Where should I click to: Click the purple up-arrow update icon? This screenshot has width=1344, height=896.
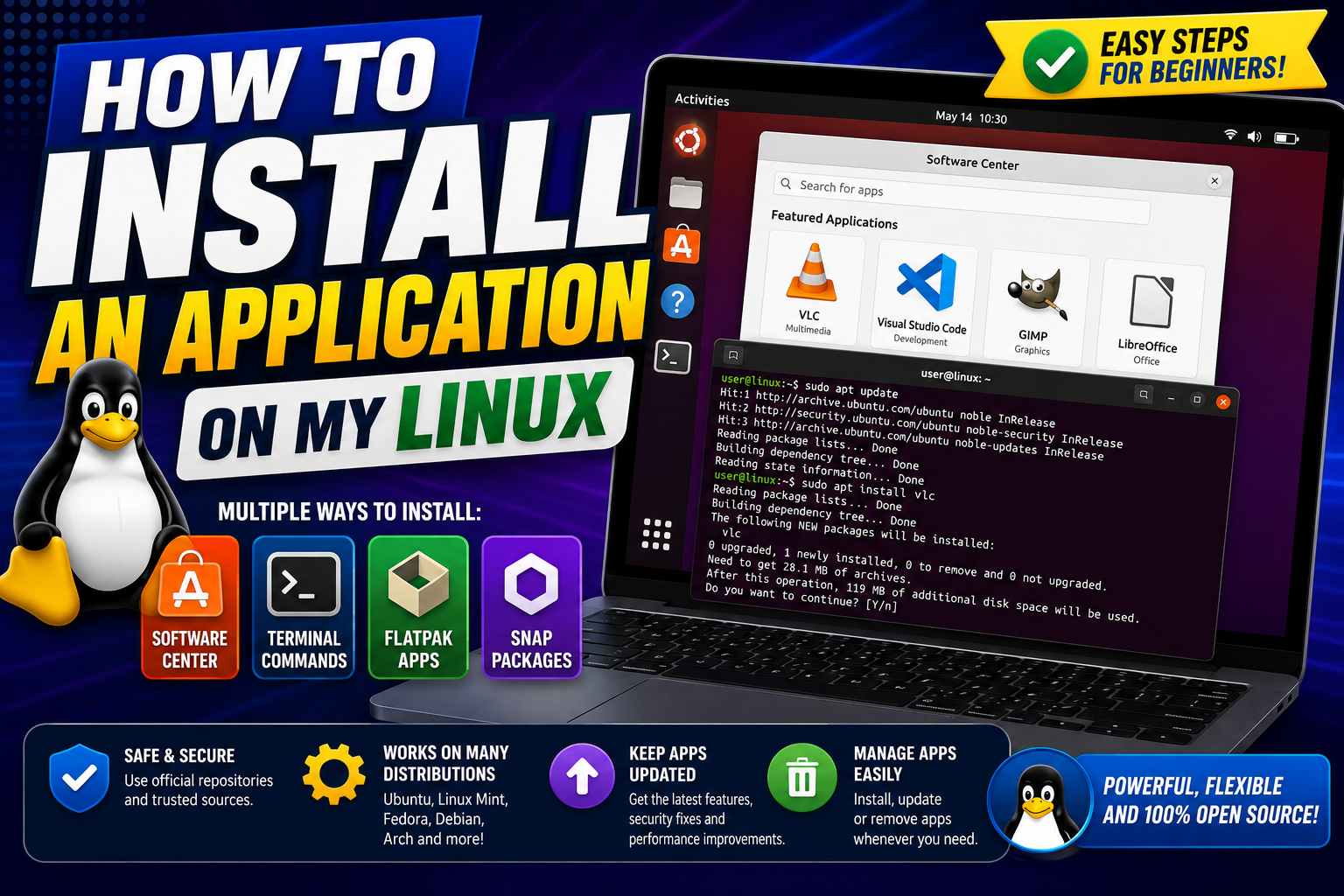[x=582, y=775]
